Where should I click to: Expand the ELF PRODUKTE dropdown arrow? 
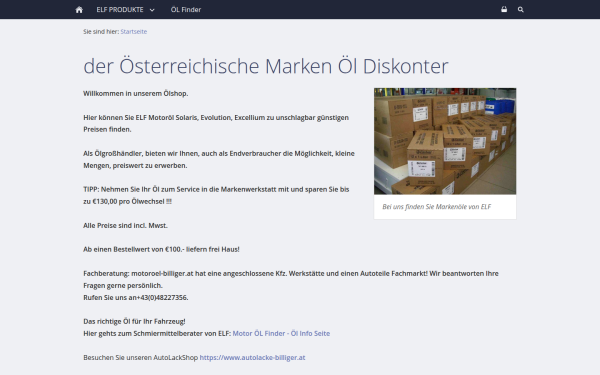(x=152, y=10)
